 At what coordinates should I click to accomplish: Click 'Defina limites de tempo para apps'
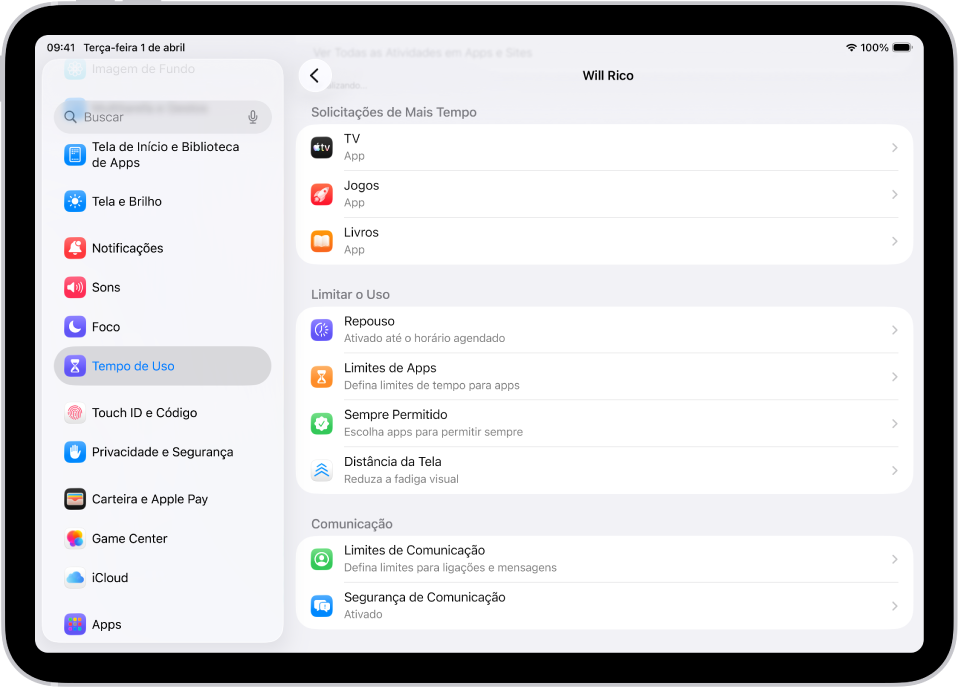[432, 385]
